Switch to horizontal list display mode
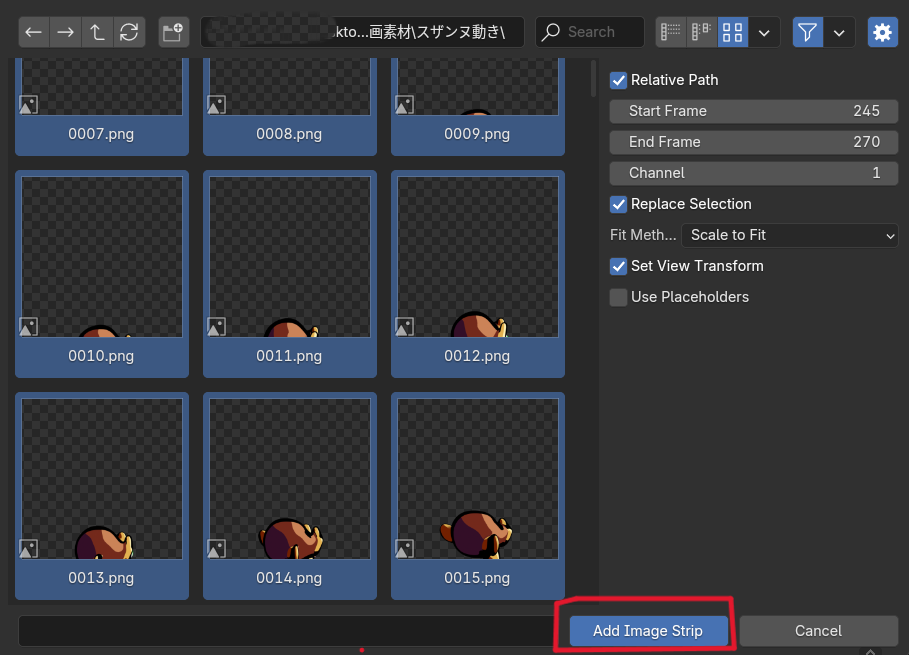 [702, 32]
